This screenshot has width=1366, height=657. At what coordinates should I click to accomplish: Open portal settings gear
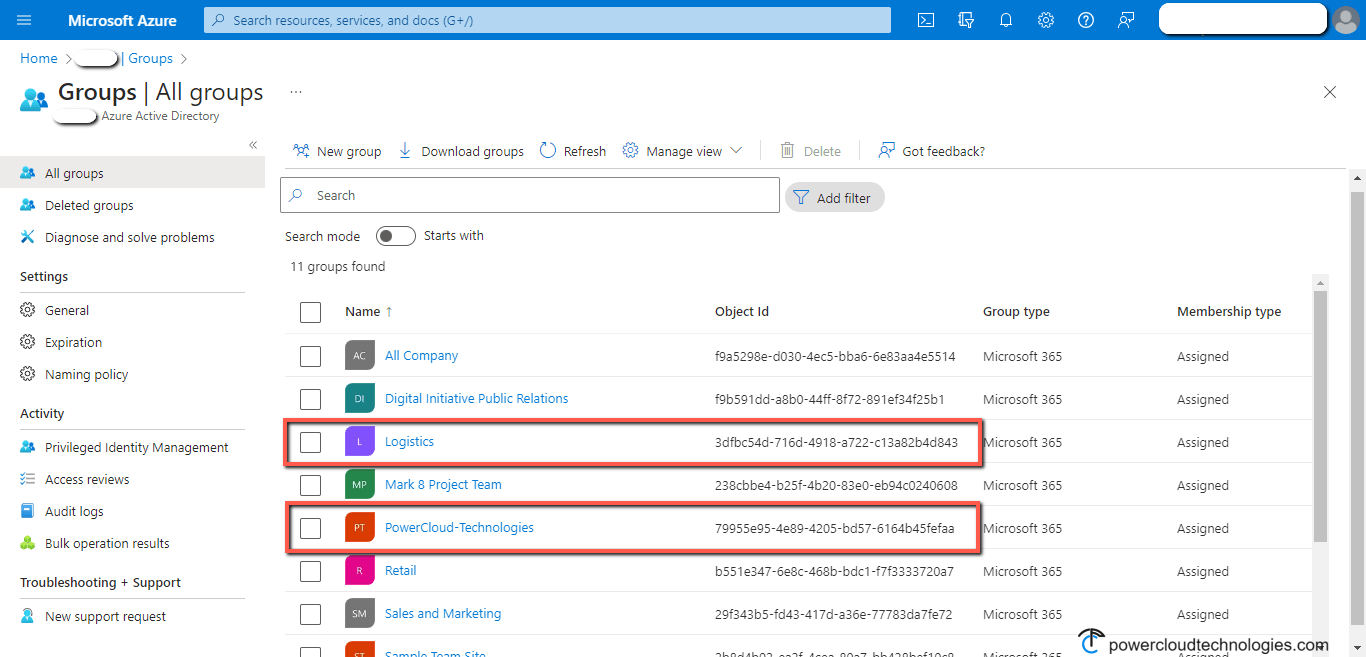click(x=1046, y=20)
